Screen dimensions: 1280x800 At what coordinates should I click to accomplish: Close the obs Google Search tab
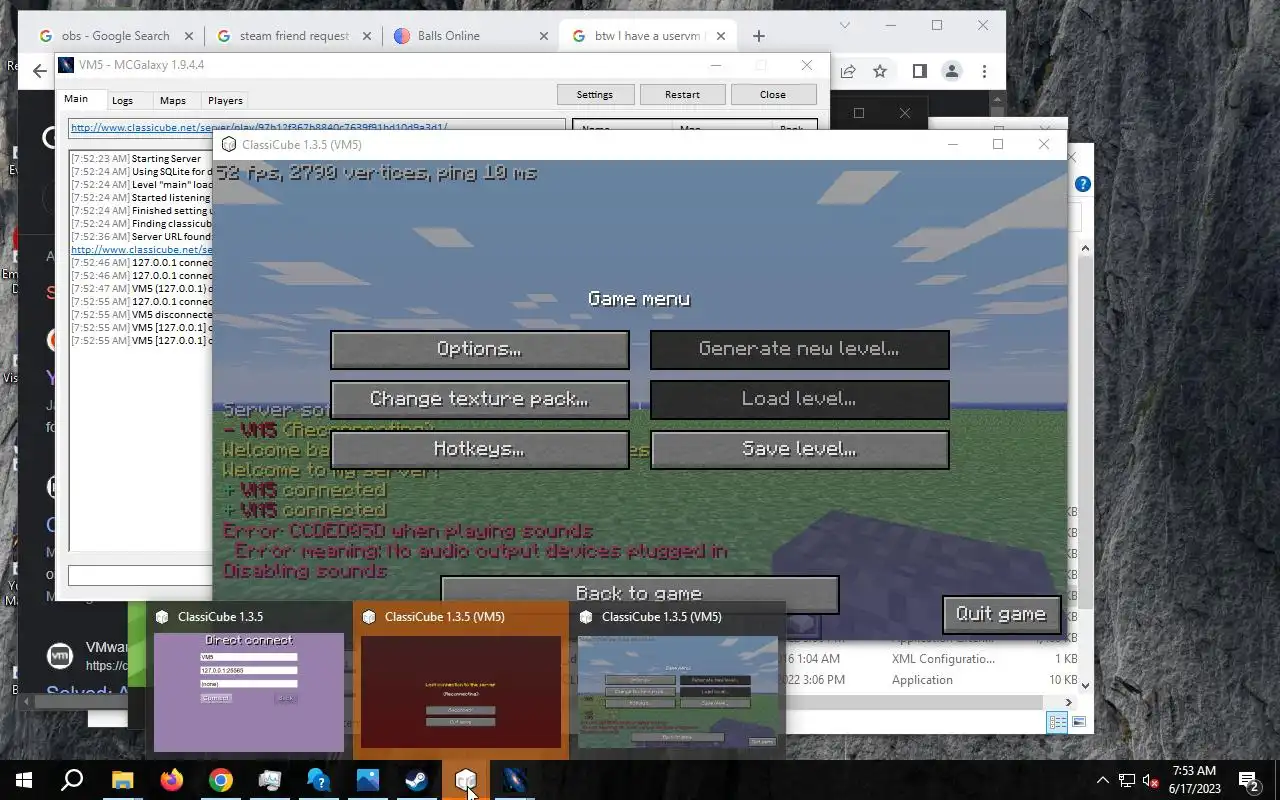pos(189,36)
